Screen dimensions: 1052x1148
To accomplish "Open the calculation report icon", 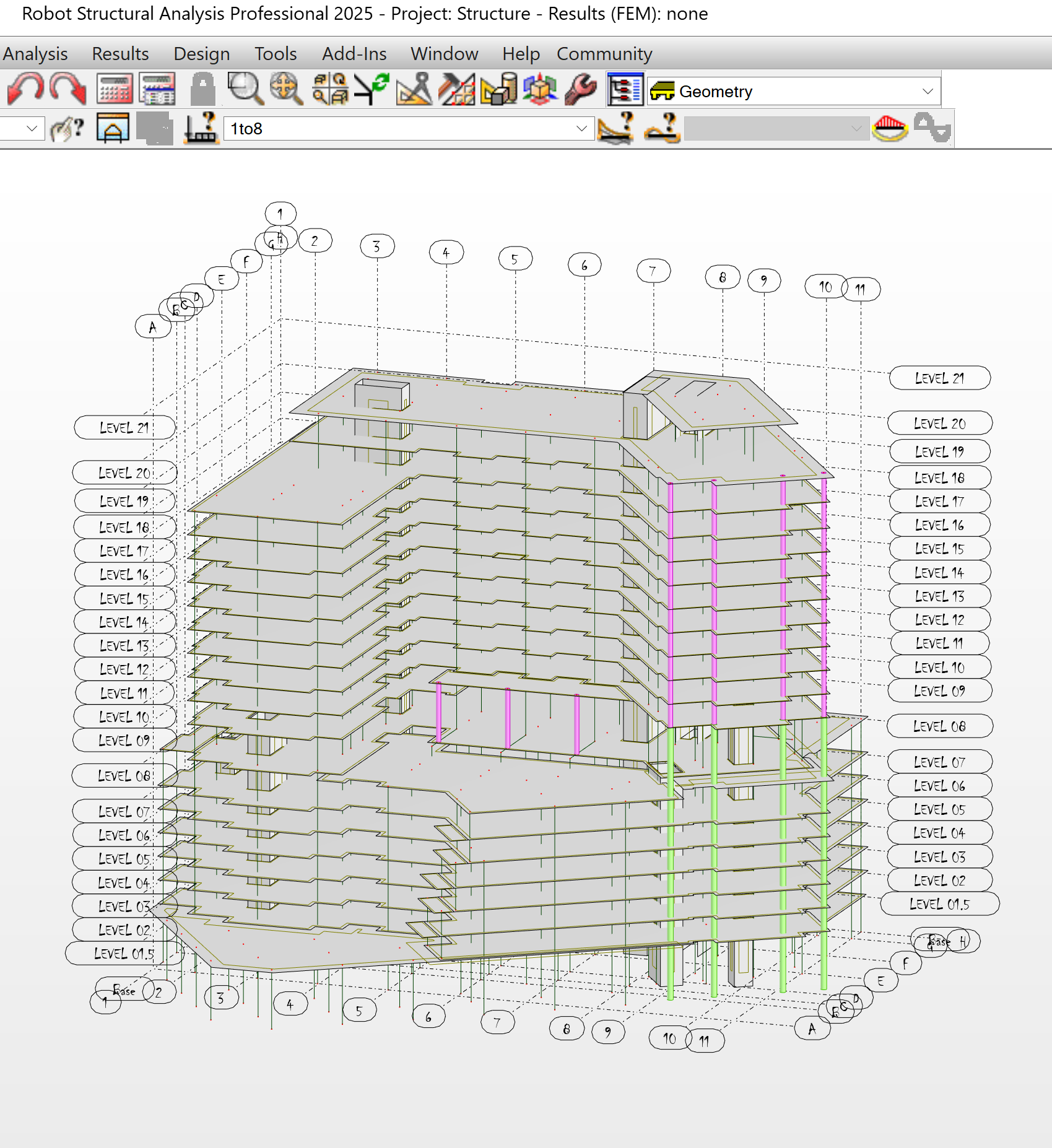I will pos(156,89).
